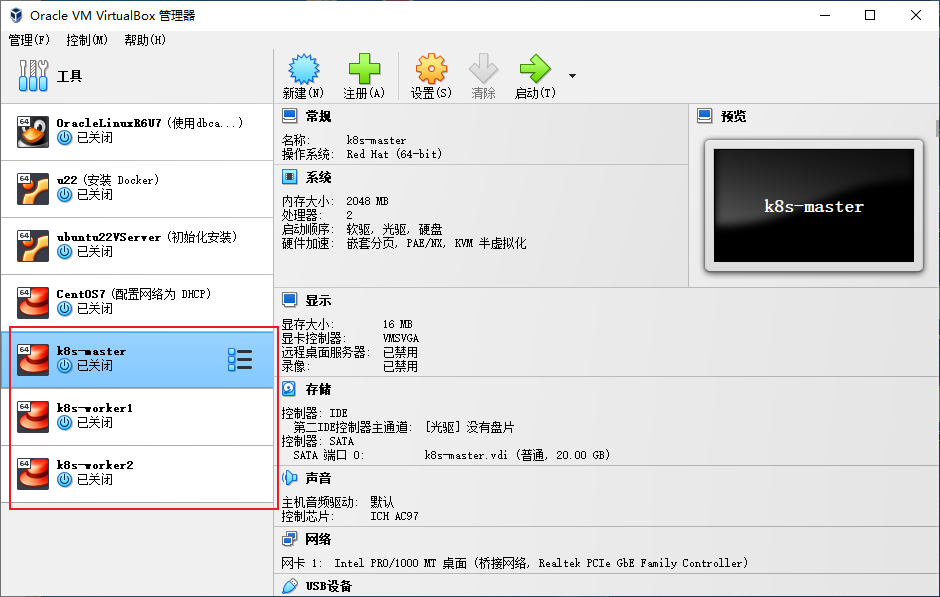Open the 控制(M) menu
The width and height of the screenshot is (940, 597).
tap(87, 40)
